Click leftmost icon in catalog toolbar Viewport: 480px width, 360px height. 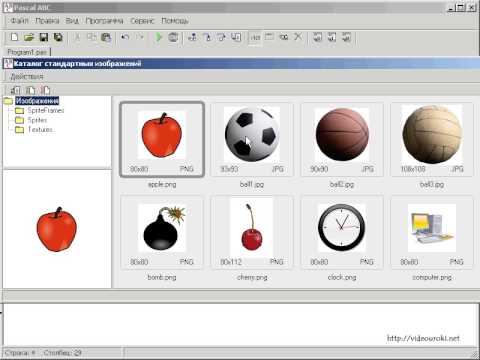15,90
